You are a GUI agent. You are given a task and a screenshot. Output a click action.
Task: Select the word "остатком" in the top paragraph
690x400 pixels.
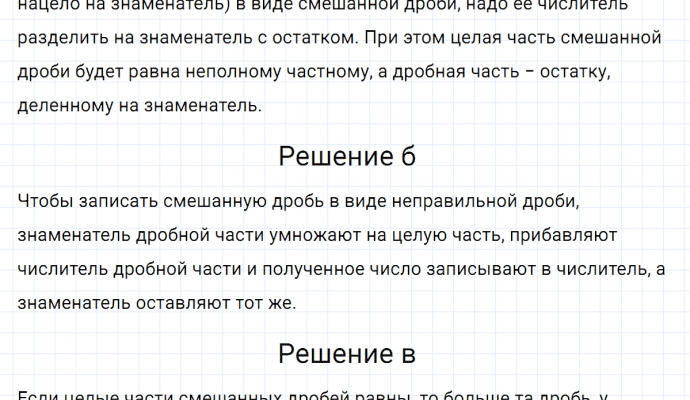click(x=320, y=41)
